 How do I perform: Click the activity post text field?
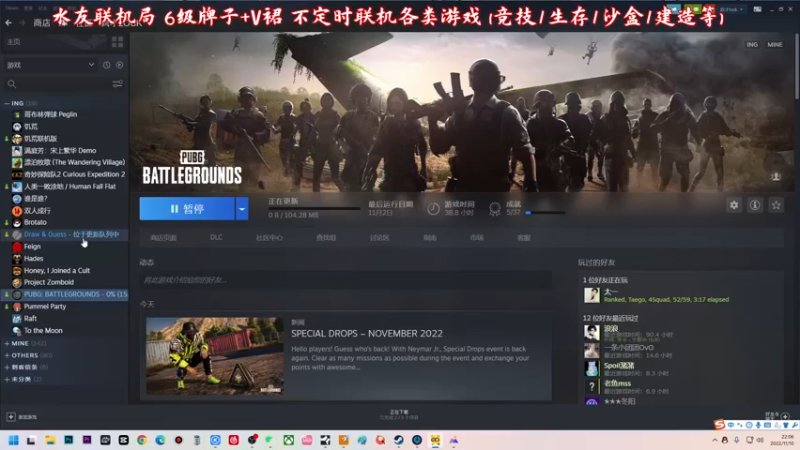click(x=345, y=280)
